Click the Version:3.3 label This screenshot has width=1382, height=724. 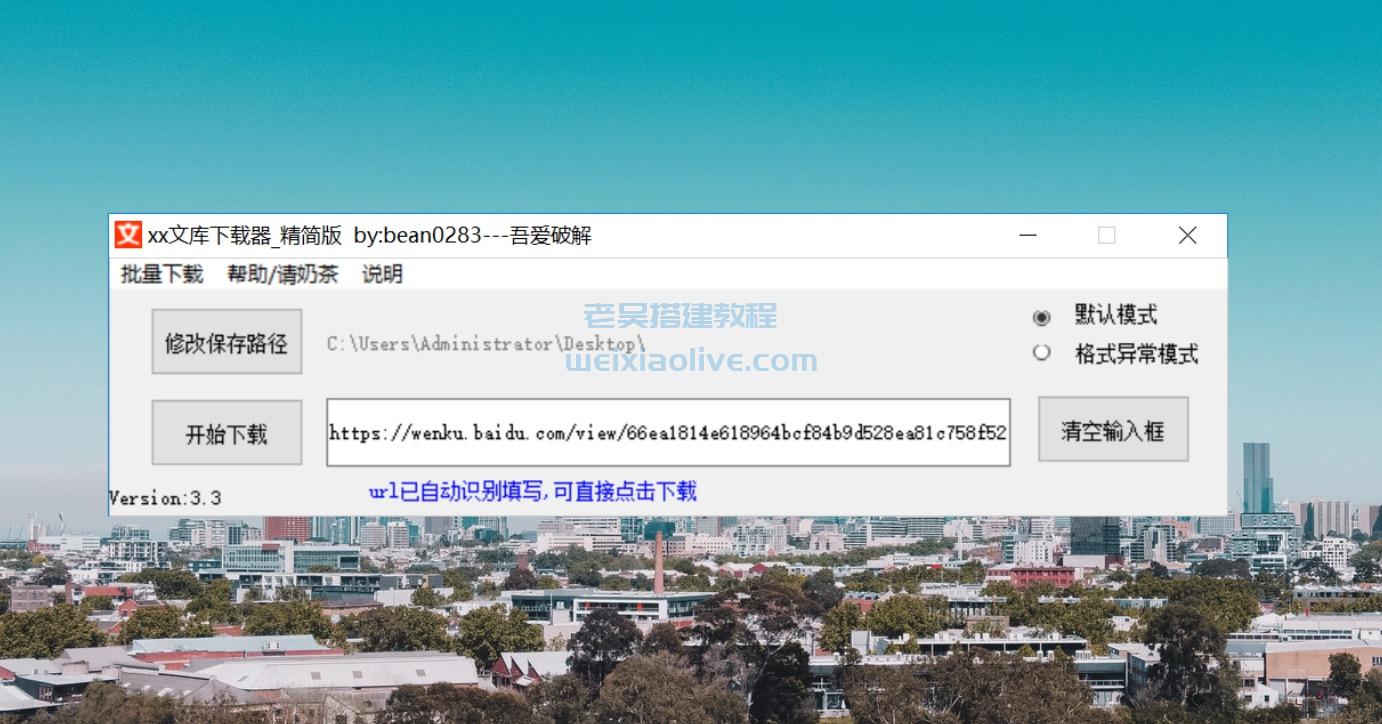point(165,498)
